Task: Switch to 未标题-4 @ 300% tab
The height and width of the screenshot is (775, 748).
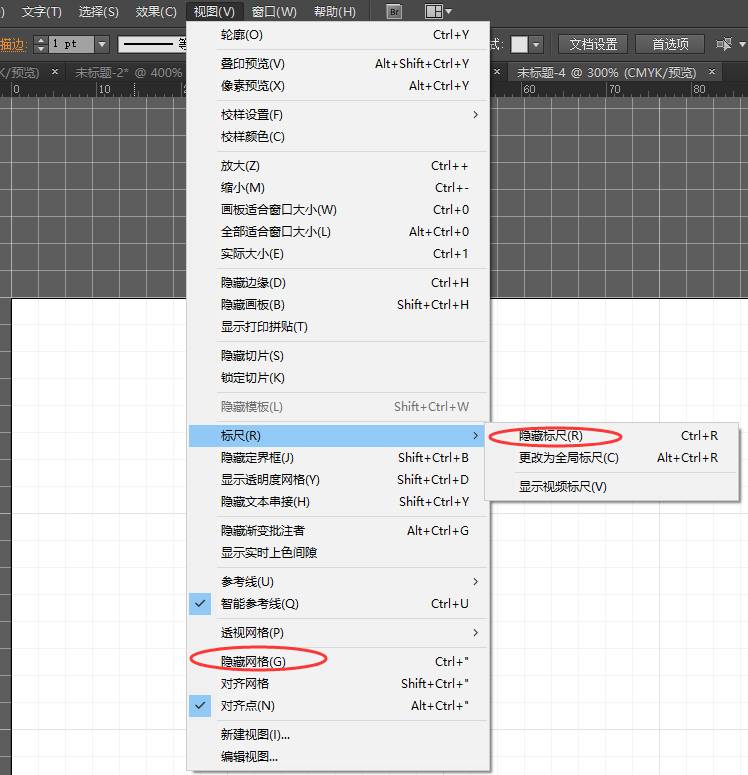Action: pos(606,73)
